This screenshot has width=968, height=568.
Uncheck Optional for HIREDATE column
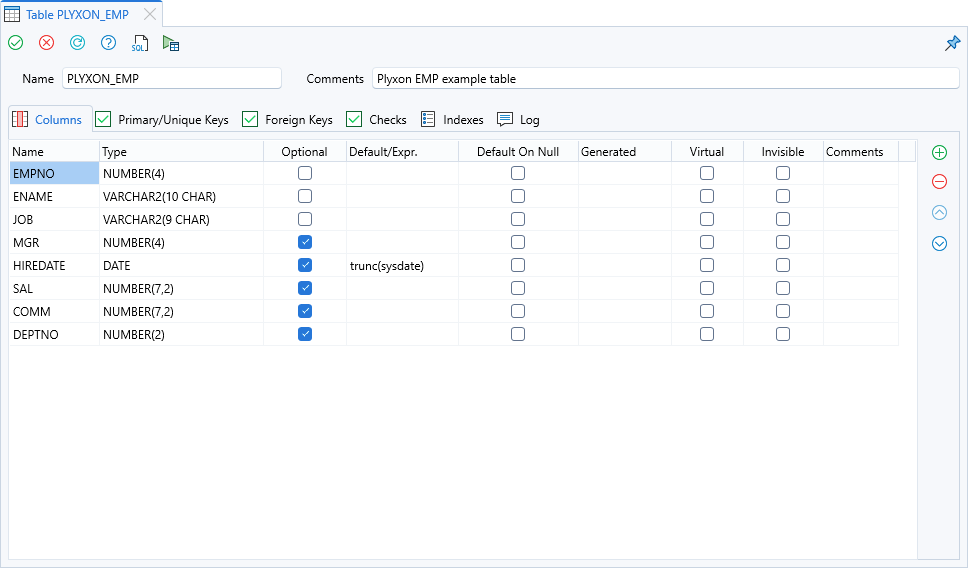[x=305, y=265]
